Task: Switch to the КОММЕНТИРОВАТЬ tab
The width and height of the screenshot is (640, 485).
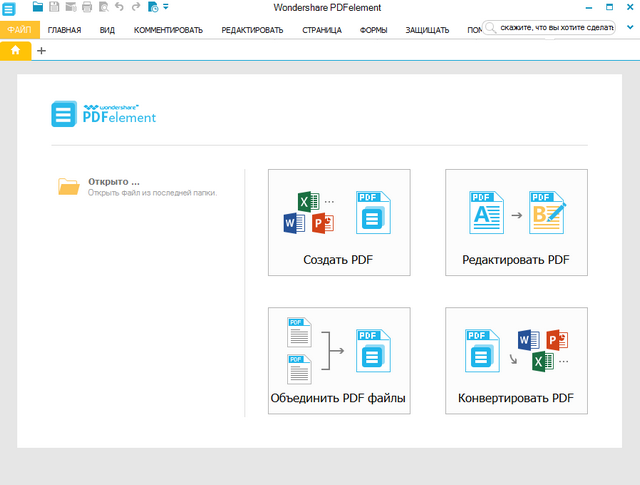Action: pyautogui.click(x=168, y=30)
